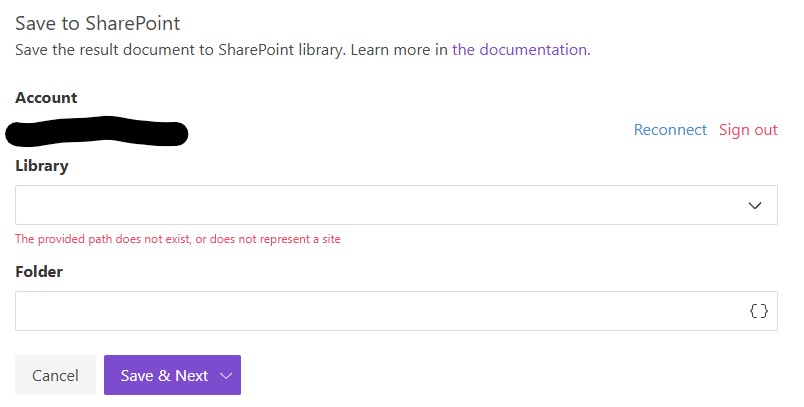
Task: Click the curly braces icon in Folder field
Action: (759, 311)
